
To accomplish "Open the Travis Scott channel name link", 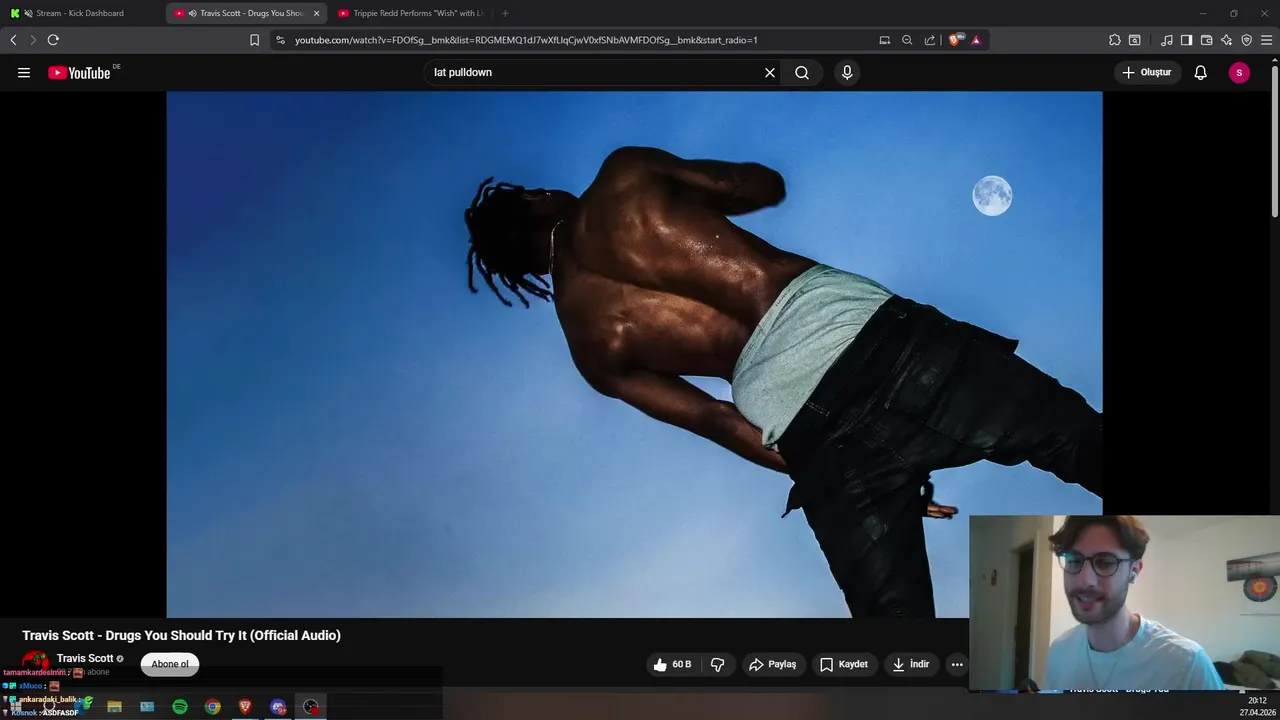I will pos(85,658).
